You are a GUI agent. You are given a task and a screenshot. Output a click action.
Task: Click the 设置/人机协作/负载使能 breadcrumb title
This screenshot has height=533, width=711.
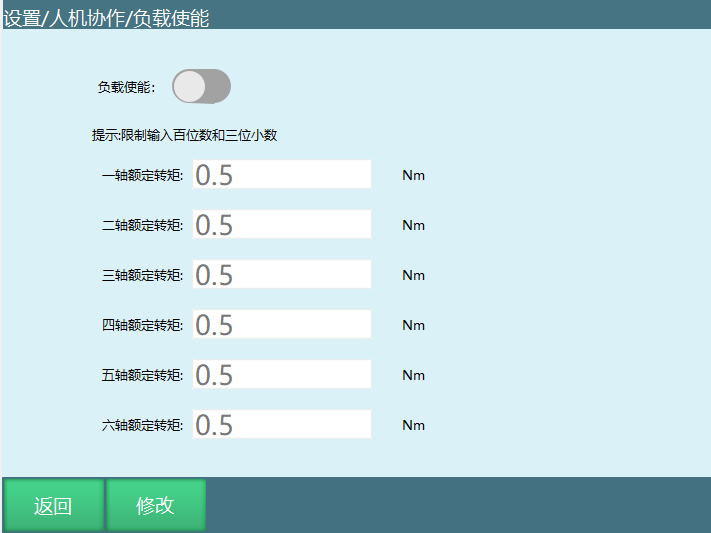(x=106, y=17)
